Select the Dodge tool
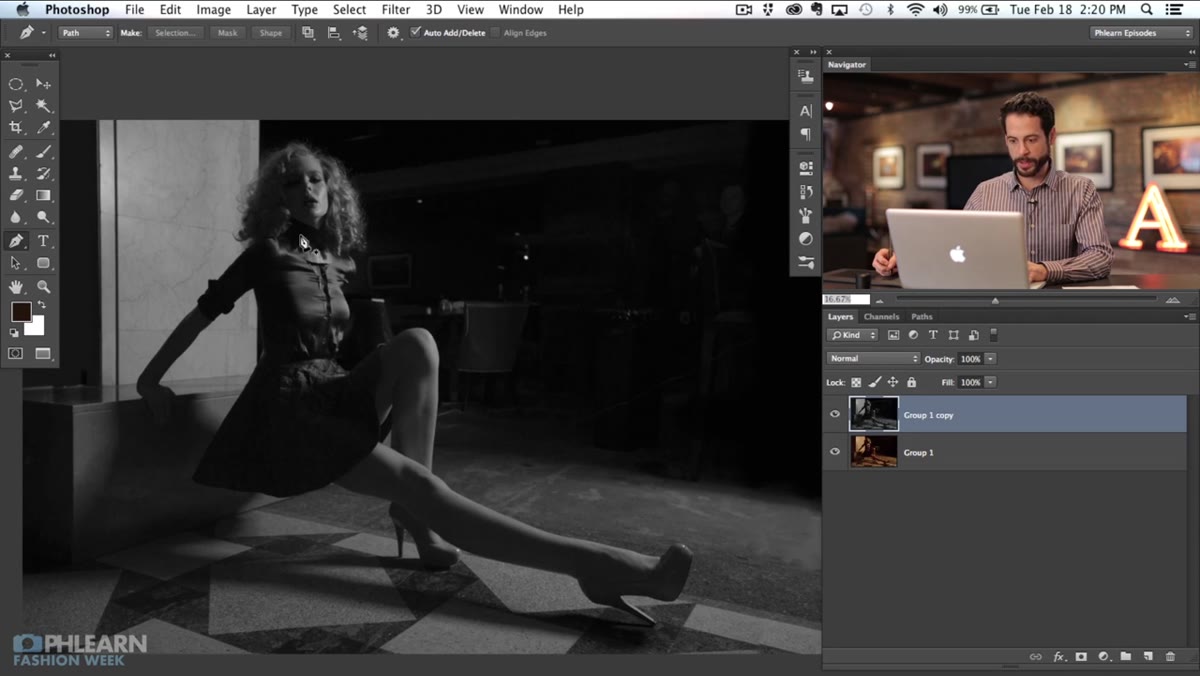1200x676 pixels. pyautogui.click(x=44, y=217)
